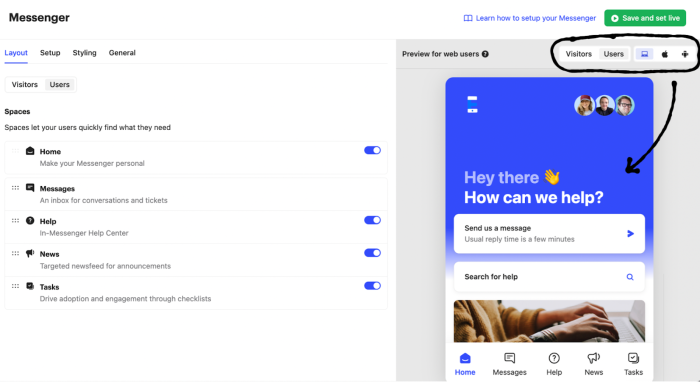This screenshot has width=700, height=383.
Task: Grab the drag handle of the Tasks row
Action: point(15,286)
